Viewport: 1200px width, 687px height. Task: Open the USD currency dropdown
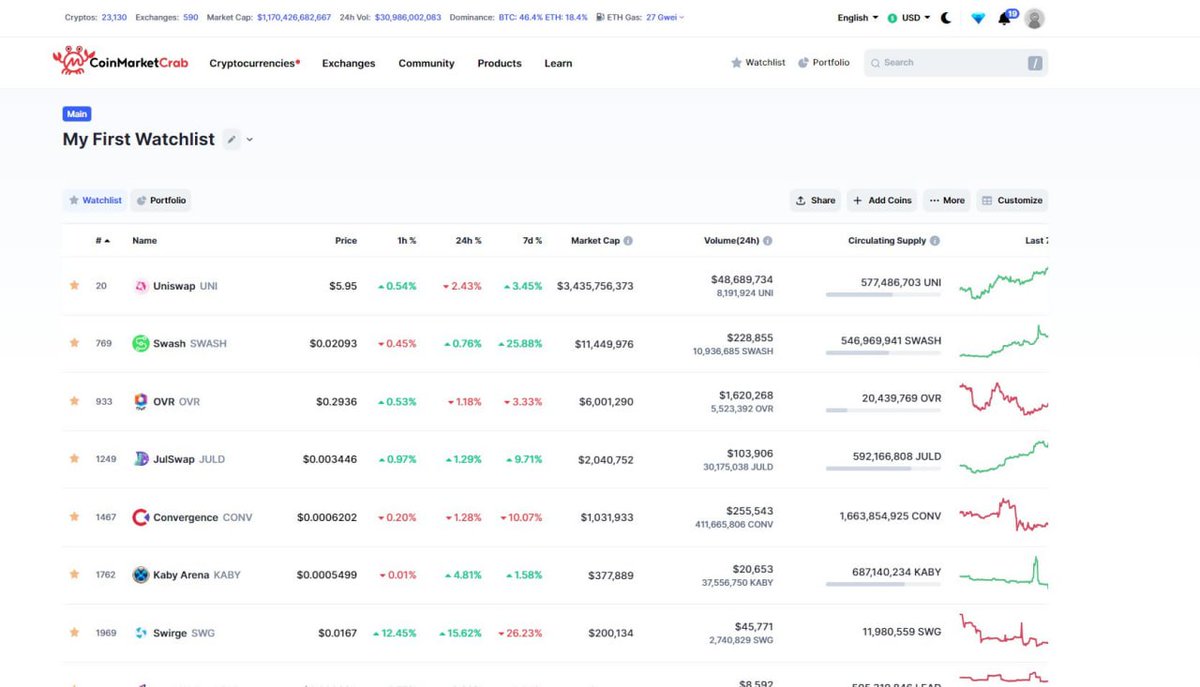point(909,18)
